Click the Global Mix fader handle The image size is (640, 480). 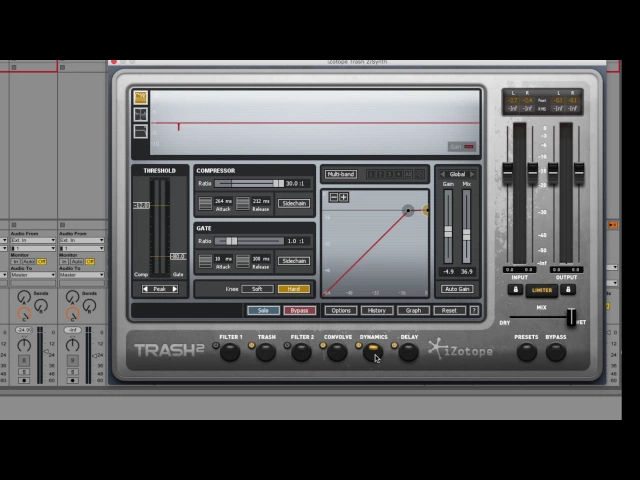click(x=466, y=235)
